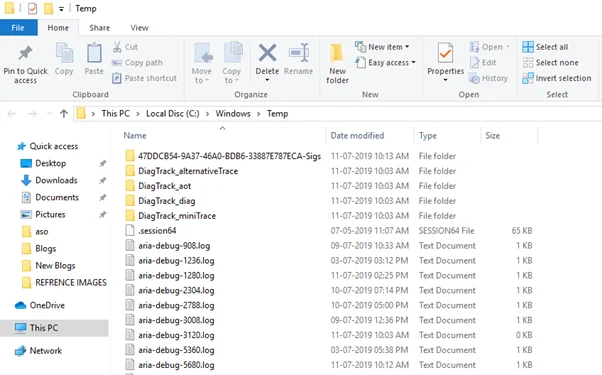The image size is (602, 375).
Task: Select file aria-debug-2304.log
Action: click(169, 291)
